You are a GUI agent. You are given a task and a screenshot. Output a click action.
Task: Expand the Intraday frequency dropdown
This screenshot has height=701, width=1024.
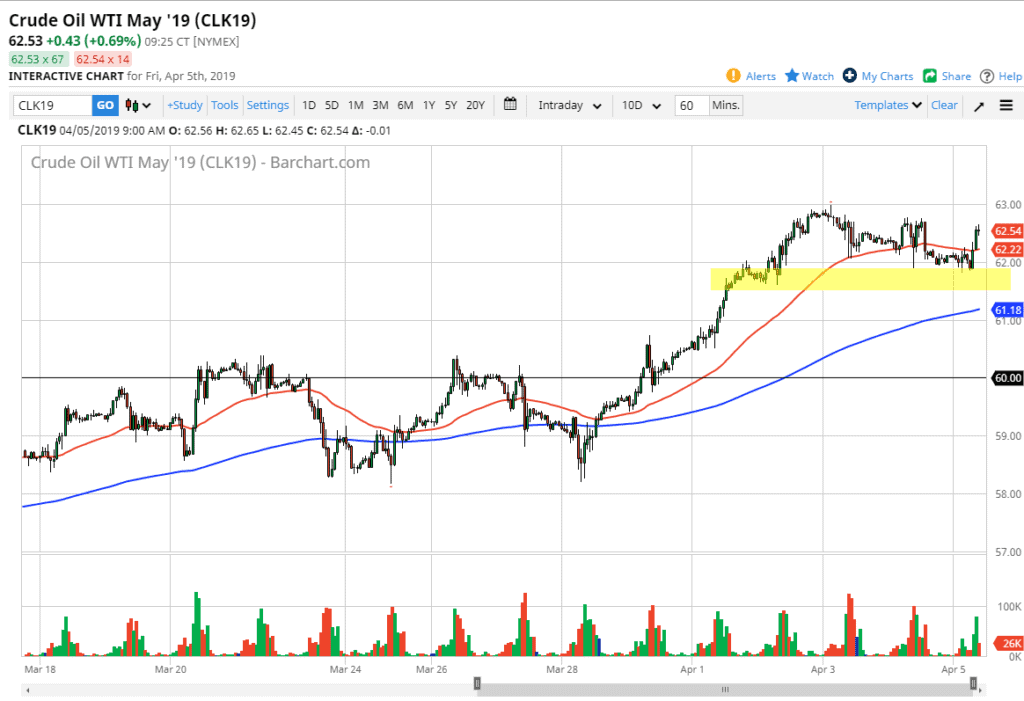tap(569, 105)
